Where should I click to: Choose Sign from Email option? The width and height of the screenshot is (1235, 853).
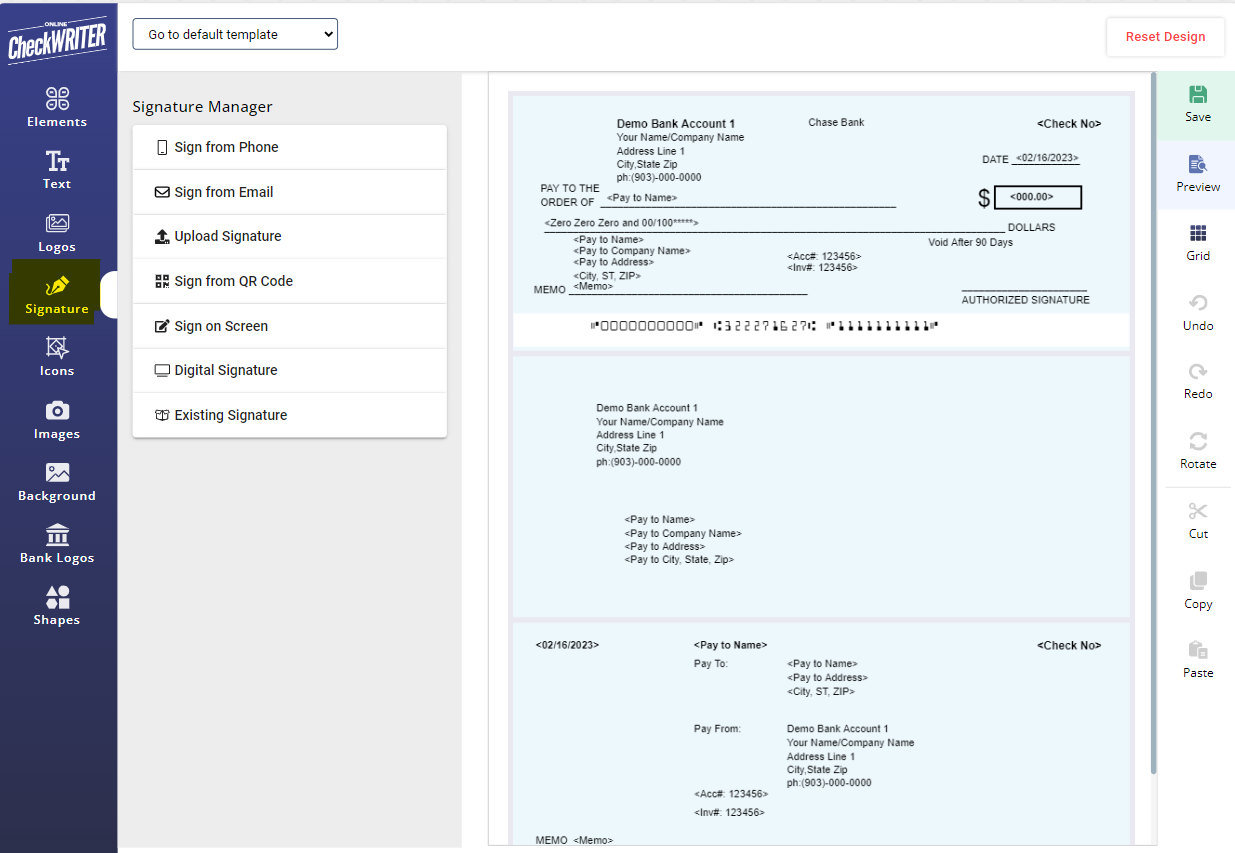click(289, 192)
